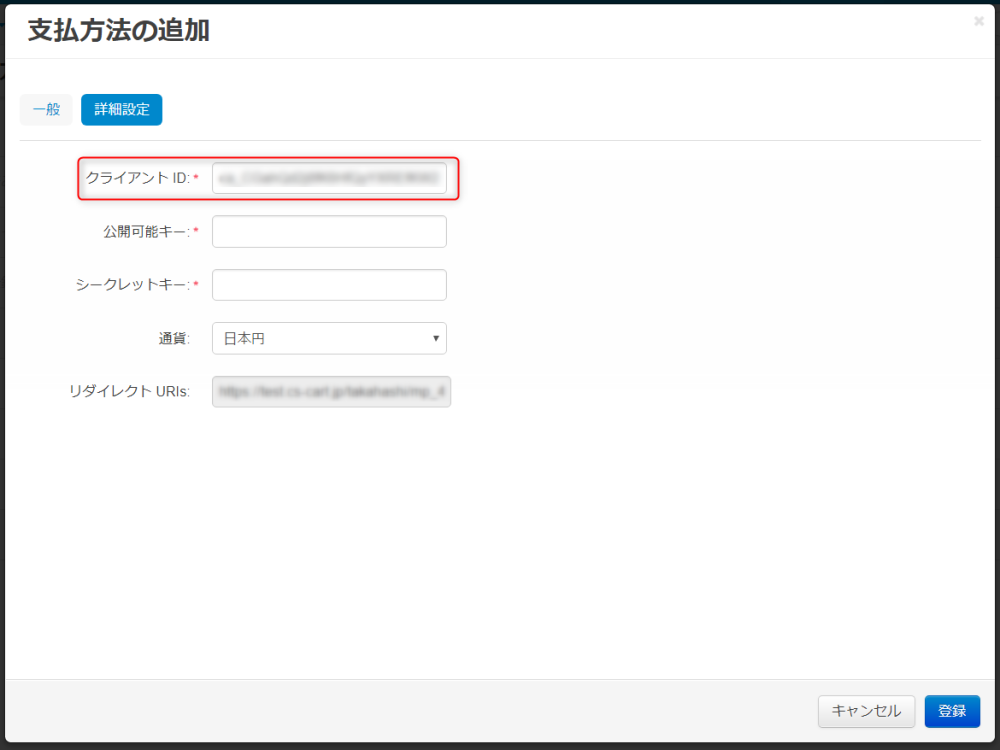Click the キャンセル button

pos(866,711)
